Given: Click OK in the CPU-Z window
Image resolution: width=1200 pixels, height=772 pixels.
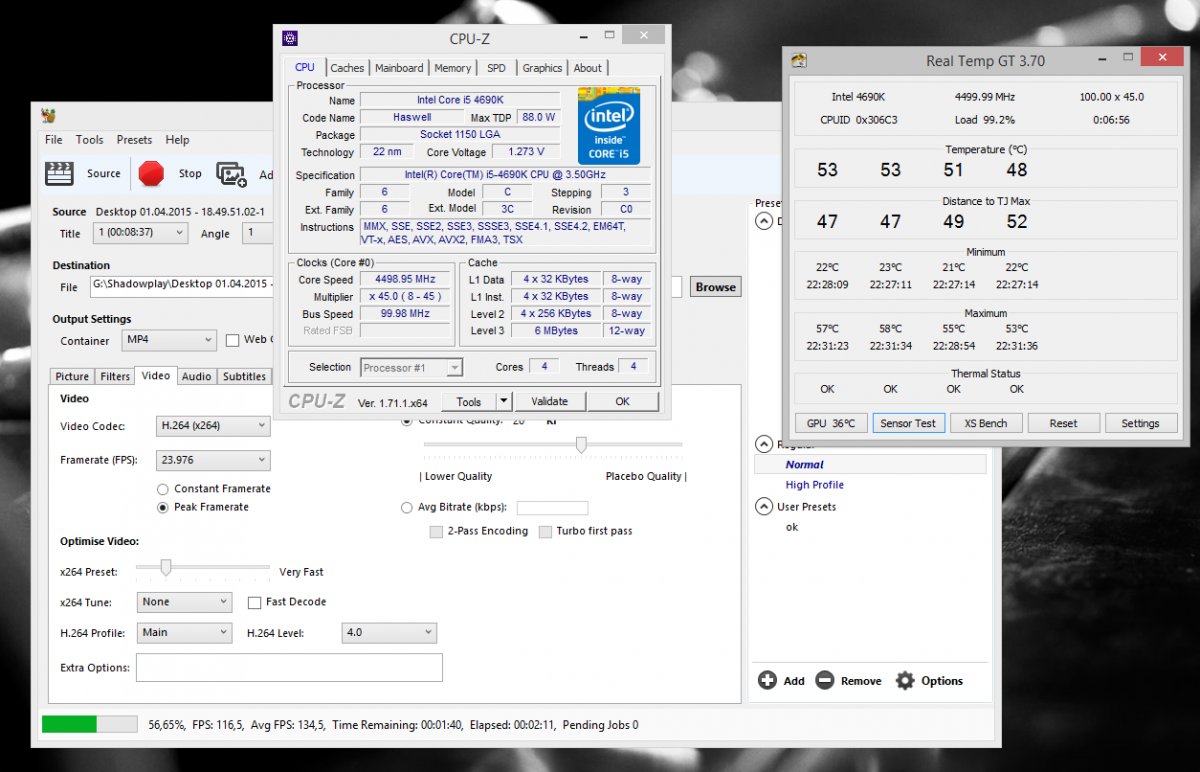Looking at the screenshot, I should 622,402.
